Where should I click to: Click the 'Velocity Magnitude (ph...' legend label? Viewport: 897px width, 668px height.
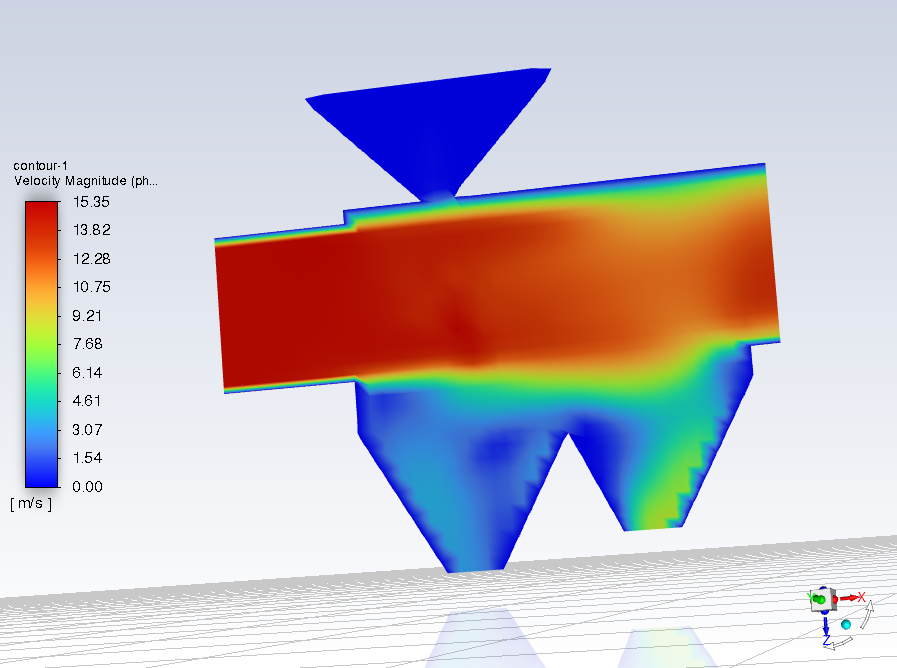click(x=86, y=181)
